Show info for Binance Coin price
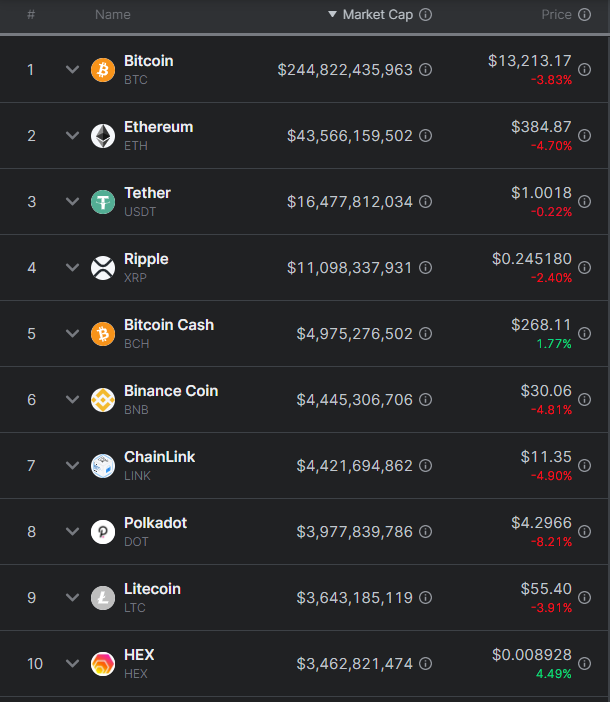 pos(584,400)
